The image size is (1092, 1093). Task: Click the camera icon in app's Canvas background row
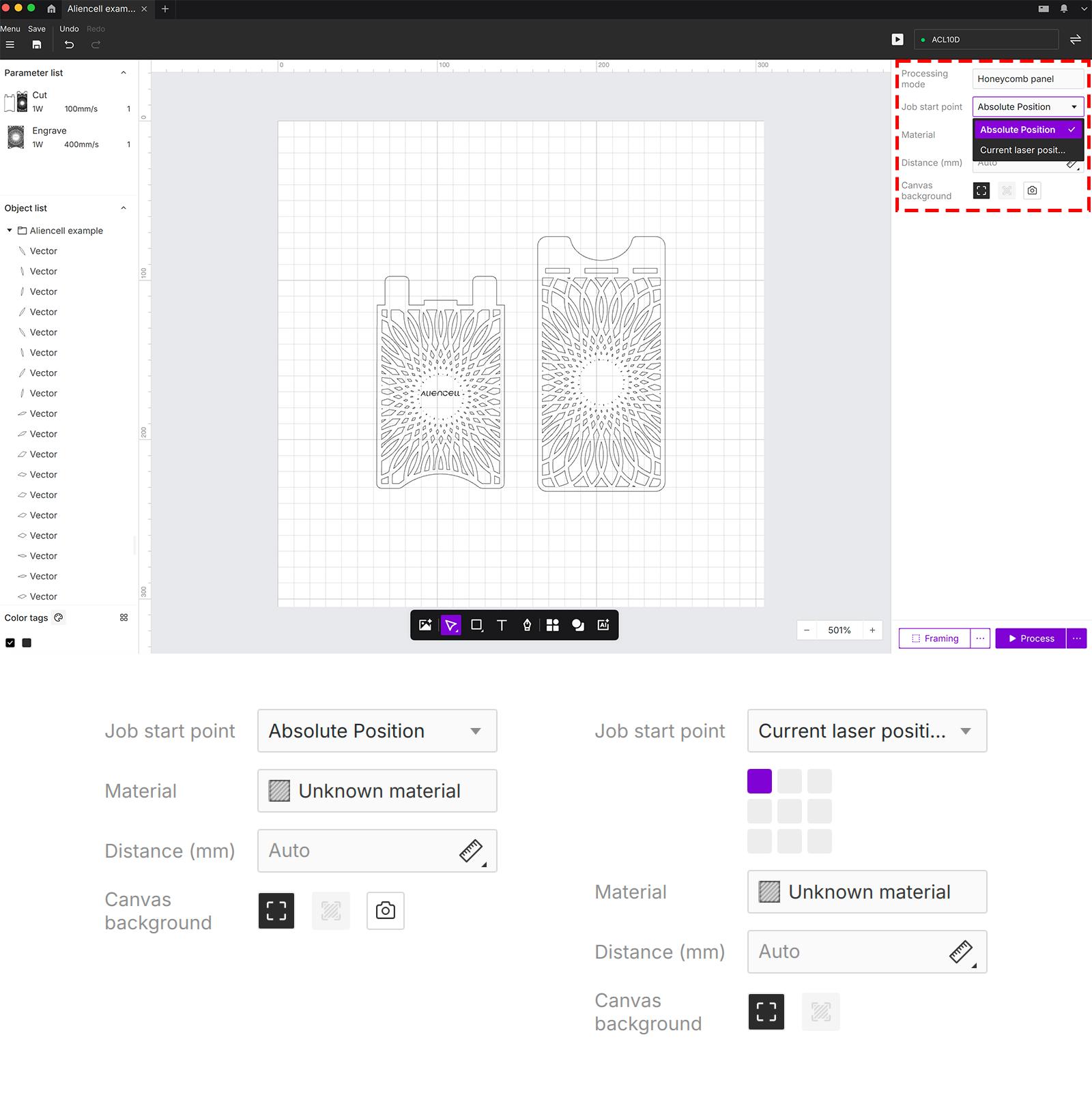click(1032, 190)
